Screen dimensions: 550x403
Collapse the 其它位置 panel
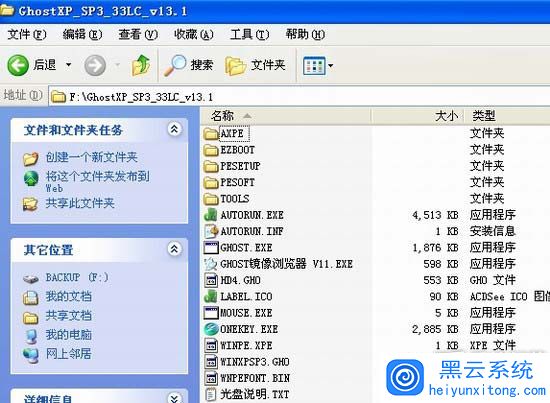pos(174,249)
